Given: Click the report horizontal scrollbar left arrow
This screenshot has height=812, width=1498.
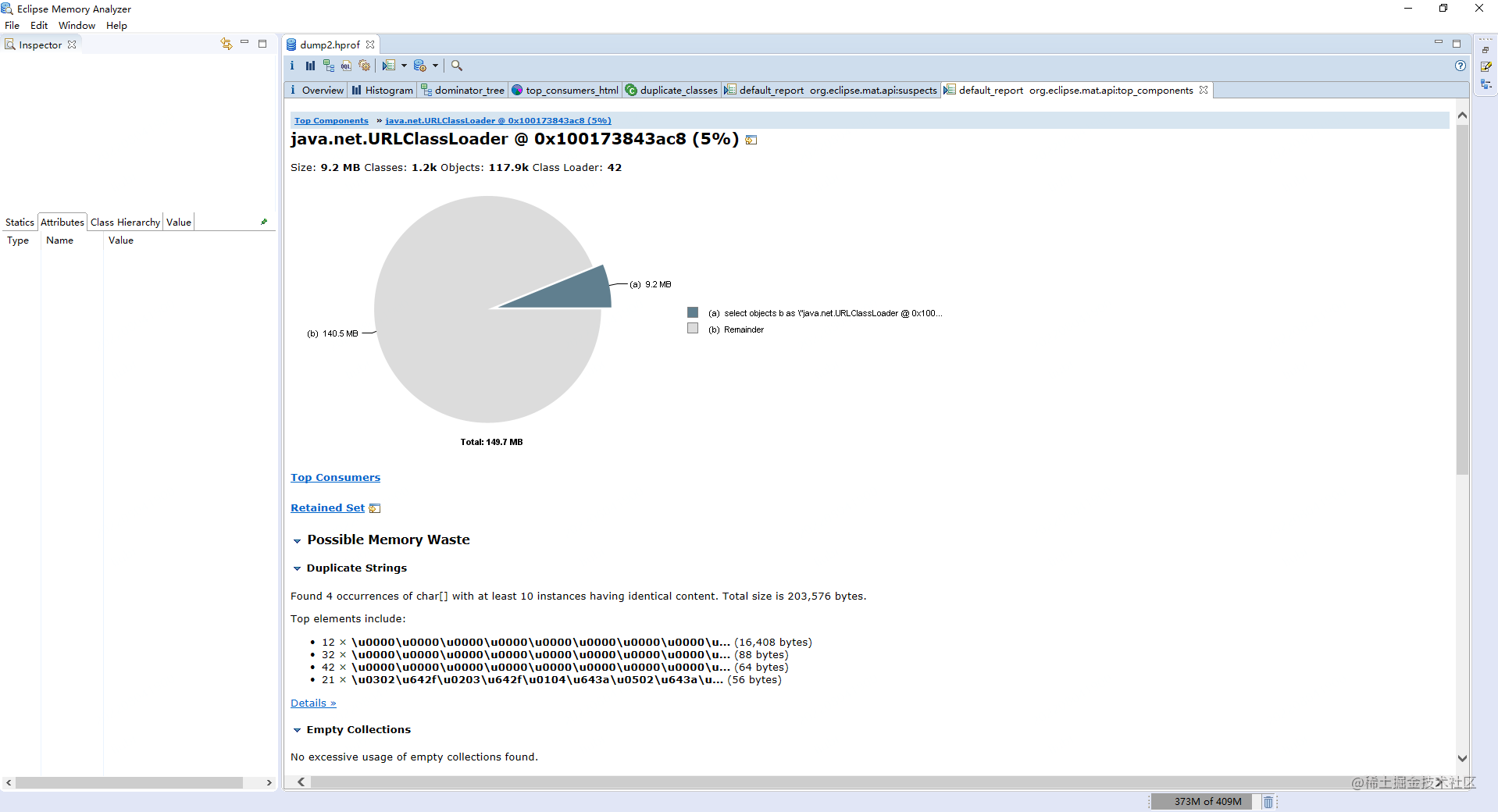Looking at the screenshot, I should point(301,782).
